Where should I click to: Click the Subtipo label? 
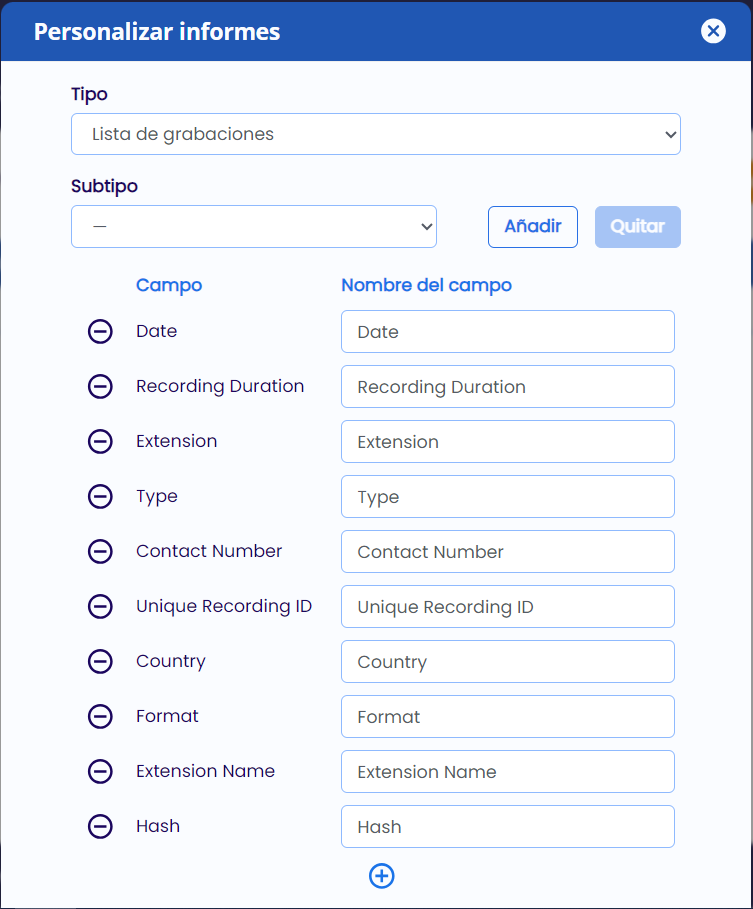(x=104, y=187)
